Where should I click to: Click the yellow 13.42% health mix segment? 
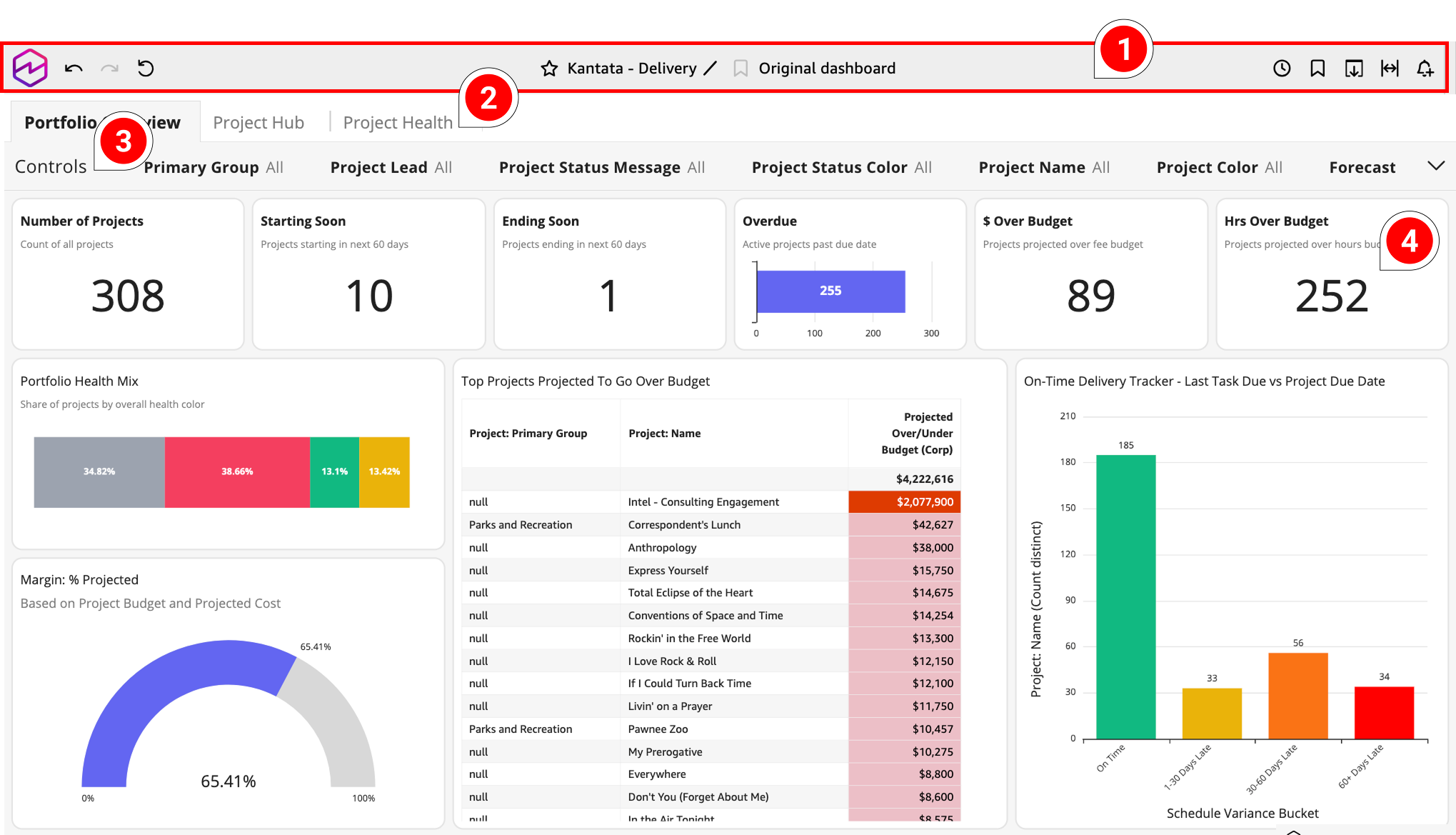(384, 472)
